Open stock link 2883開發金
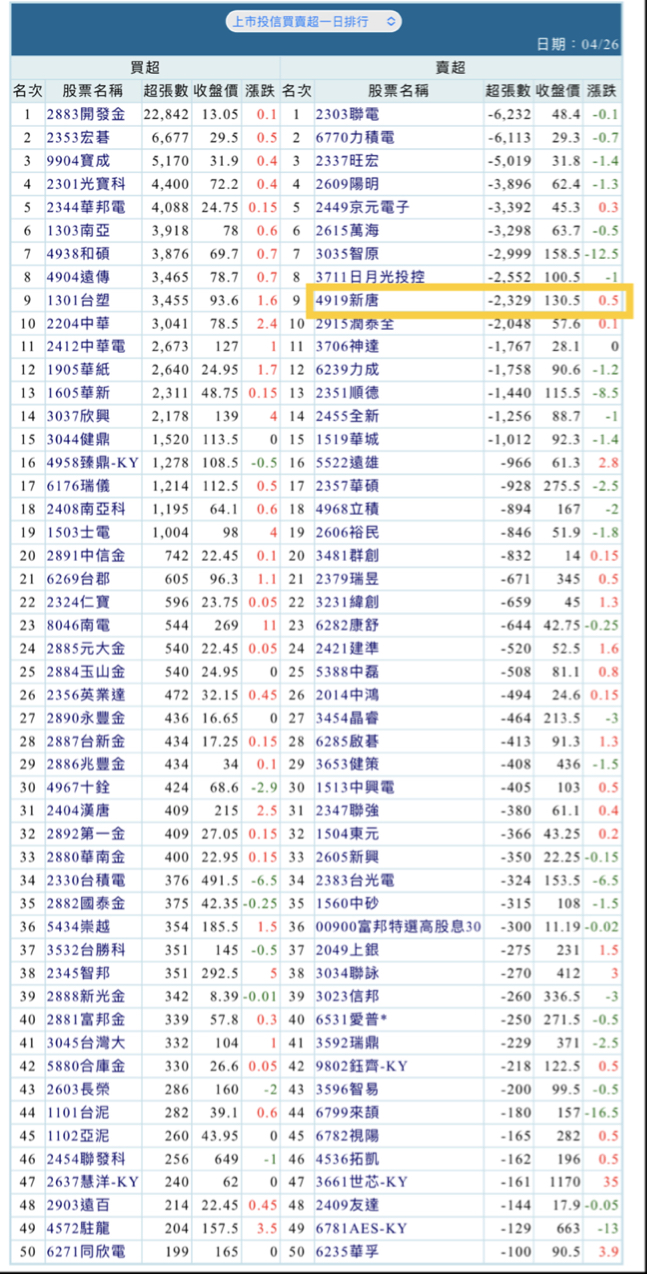The height and width of the screenshot is (1274, 647). (83, 114)
